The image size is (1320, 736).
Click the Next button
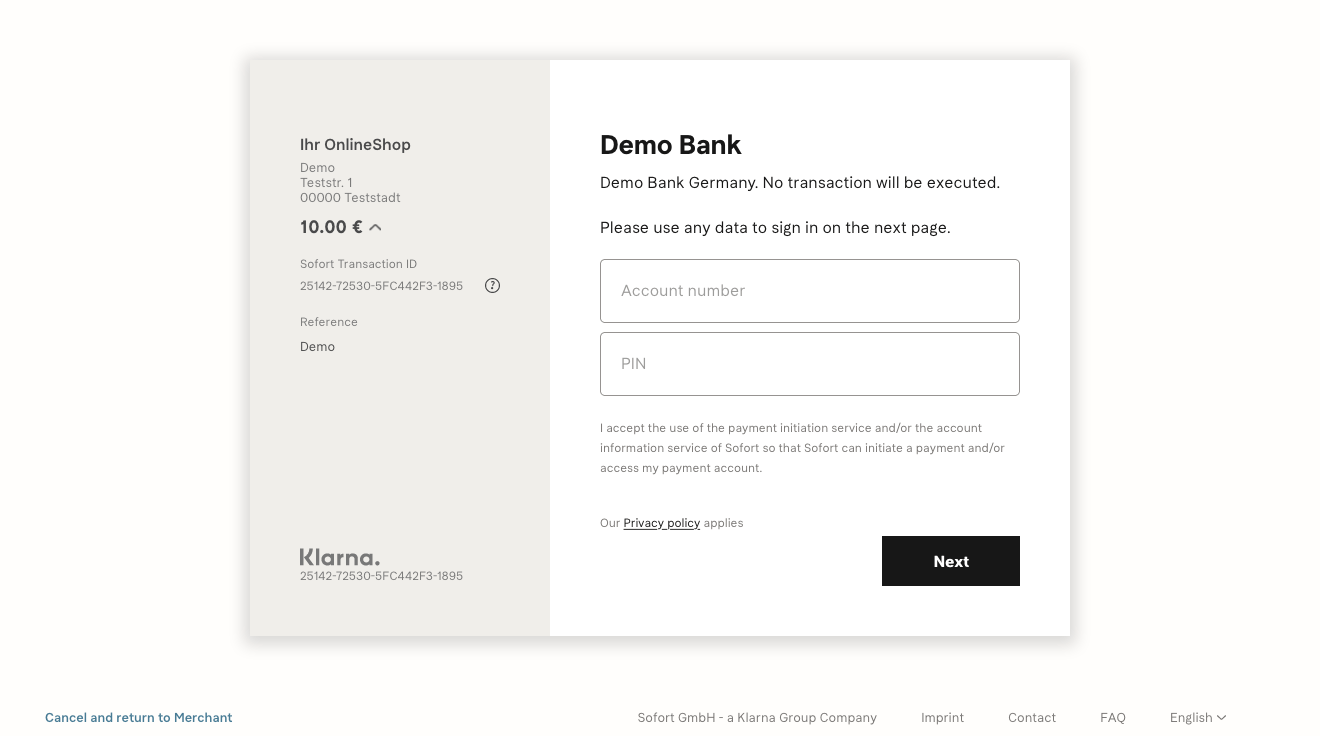coord(951,561)
